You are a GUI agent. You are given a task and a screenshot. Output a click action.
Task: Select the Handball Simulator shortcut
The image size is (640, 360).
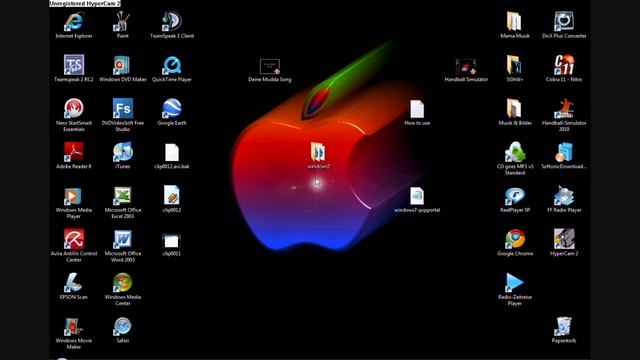coord(466,67)
